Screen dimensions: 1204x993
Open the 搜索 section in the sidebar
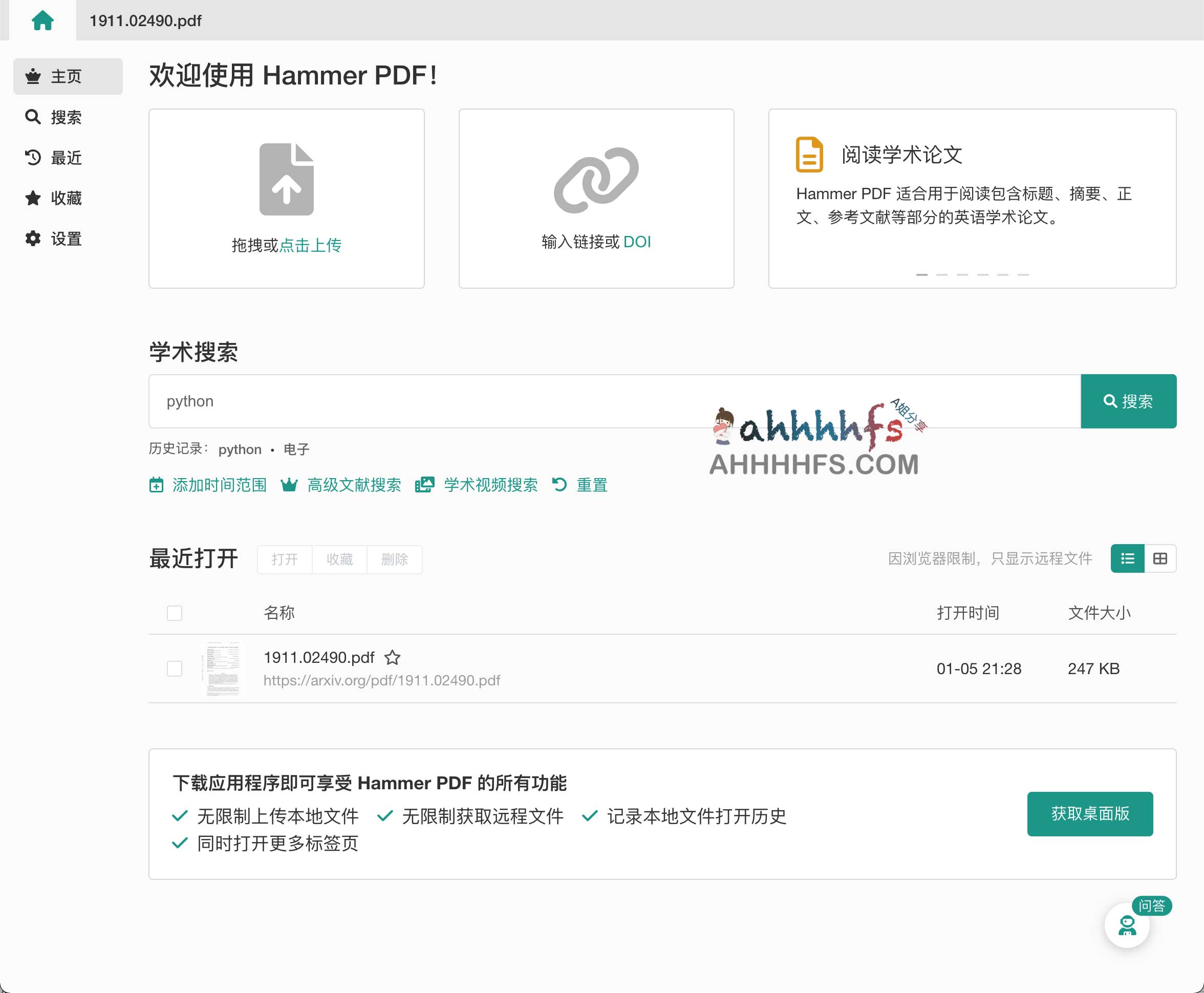point(66,117)
